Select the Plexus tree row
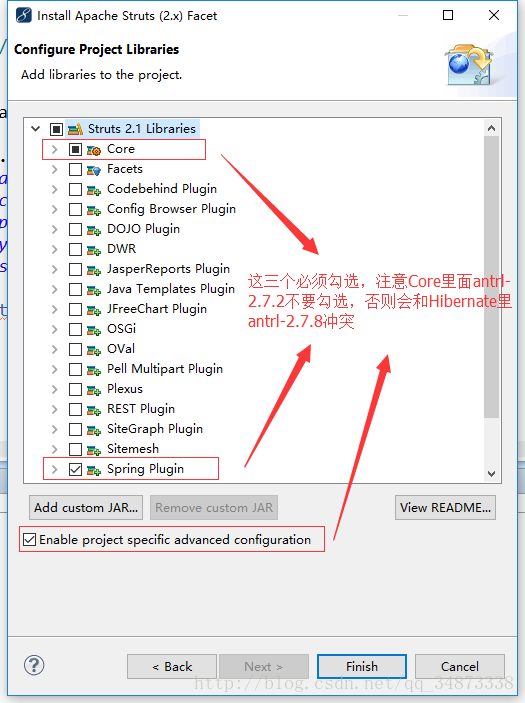Image resolution: width=525 pixels, height=703 pixels. (125, 389)
